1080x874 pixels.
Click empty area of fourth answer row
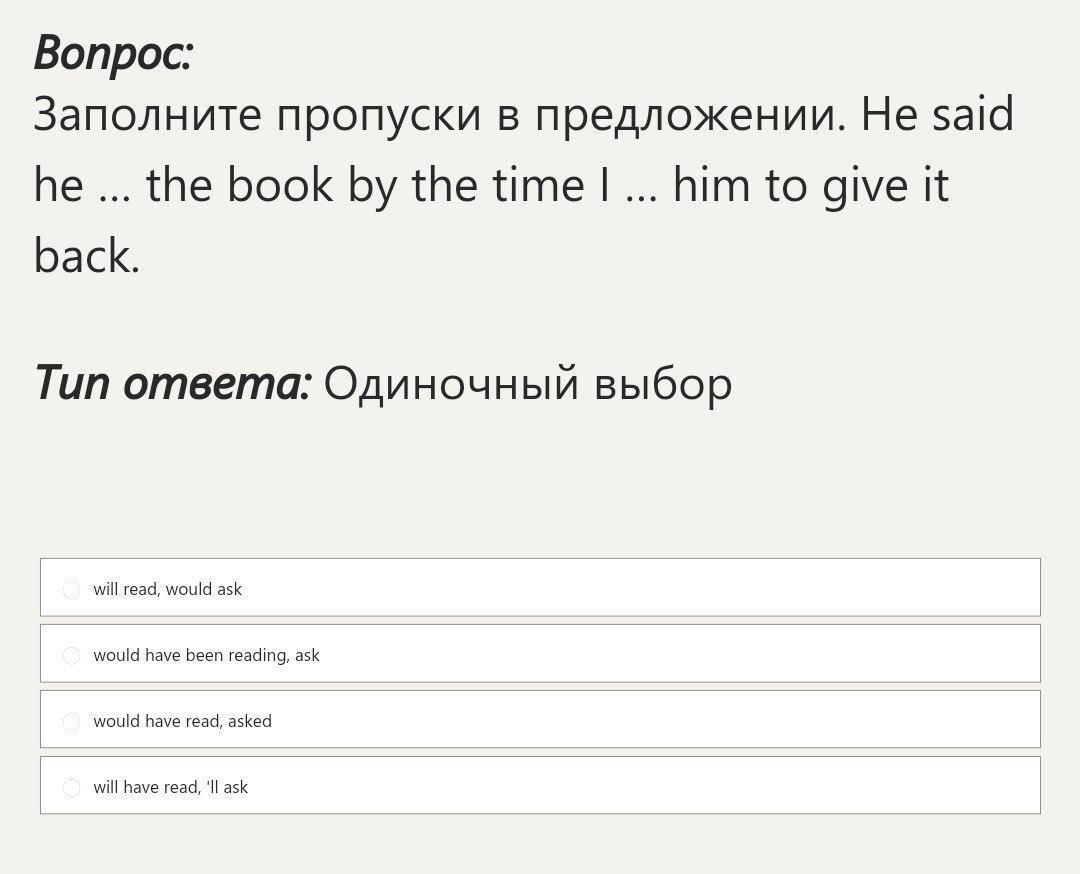point(640,786)
